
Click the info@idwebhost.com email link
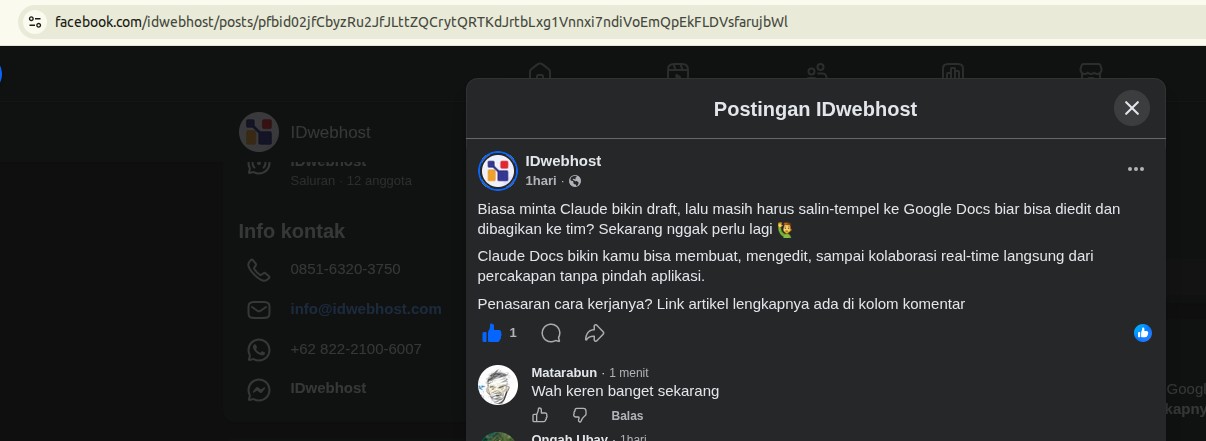pyautogui.click(x=366, y=309)
